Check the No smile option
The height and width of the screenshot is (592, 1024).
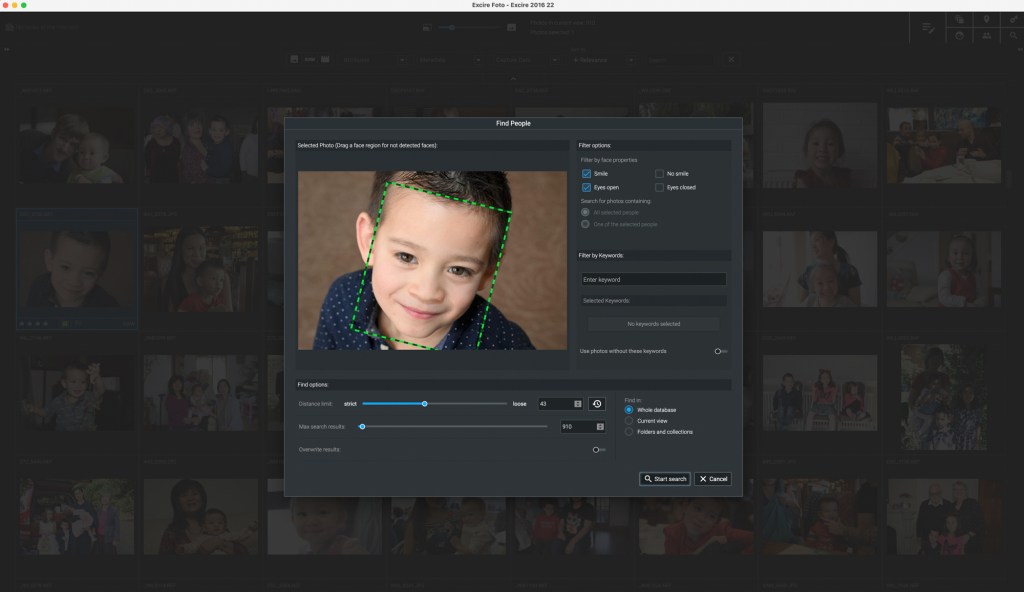point(659,174)
